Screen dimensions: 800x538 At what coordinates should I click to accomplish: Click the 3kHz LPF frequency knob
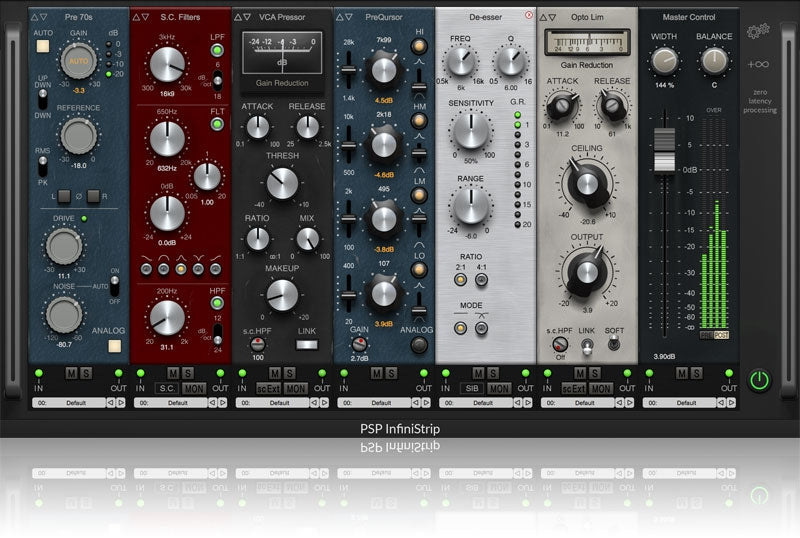167,65
